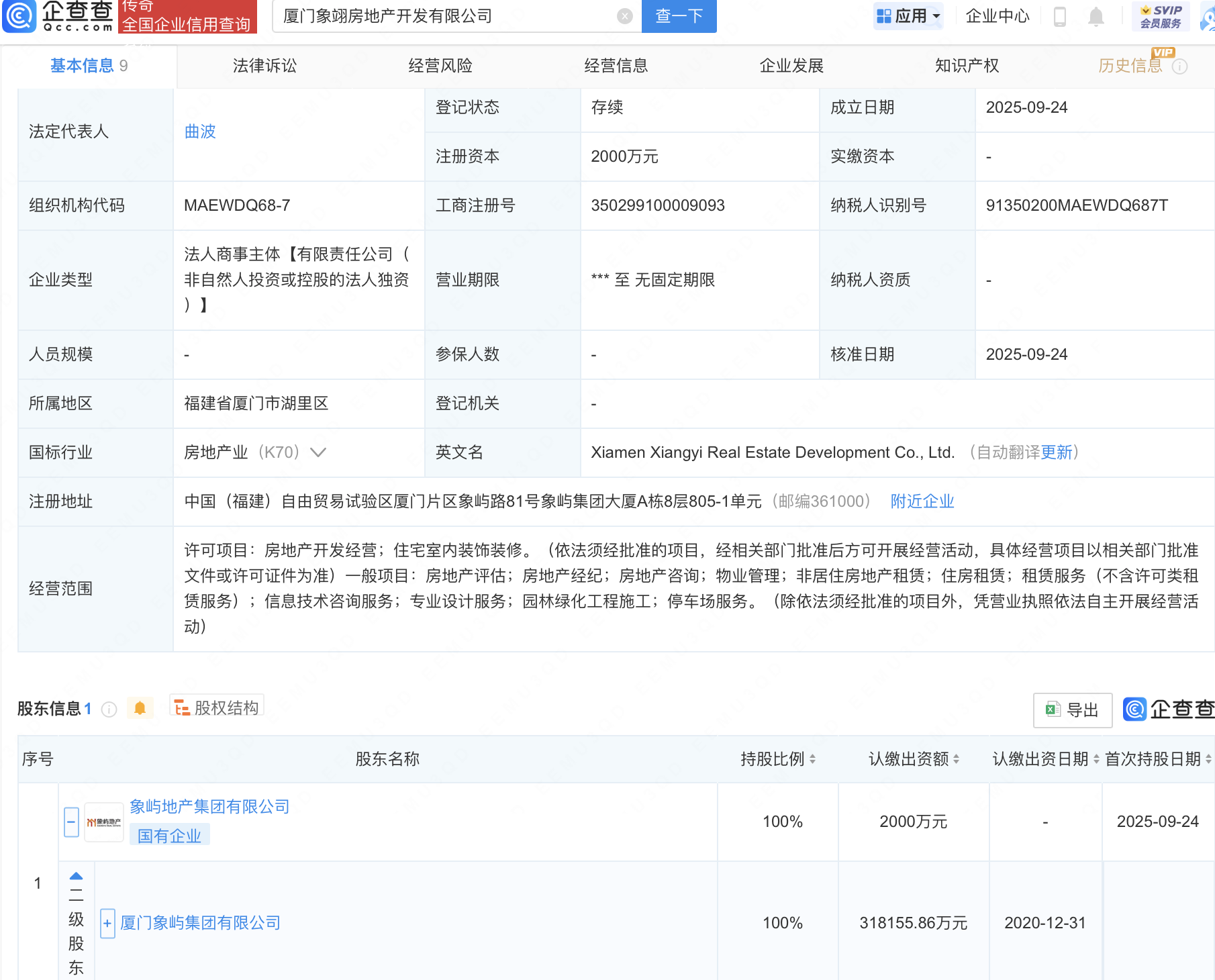Image resolution: width=1215 pixels, height=980 pixels.
Task: Open notifications bell in top bar
Action: click(1096, 16)
